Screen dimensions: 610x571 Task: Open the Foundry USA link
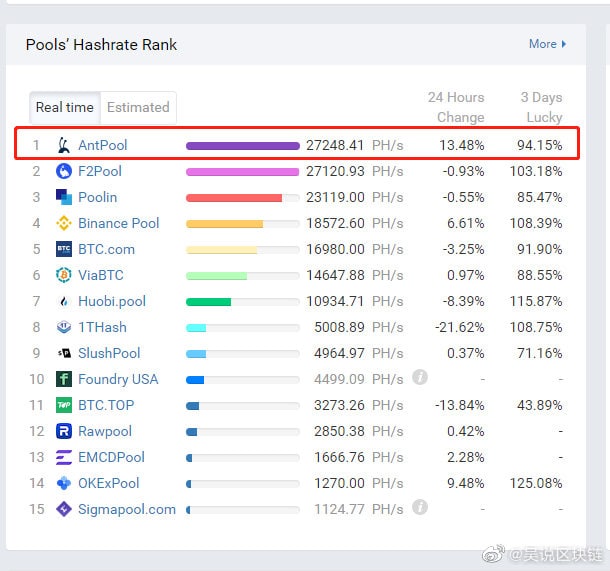pyautogui.click(x=118, y=379)
